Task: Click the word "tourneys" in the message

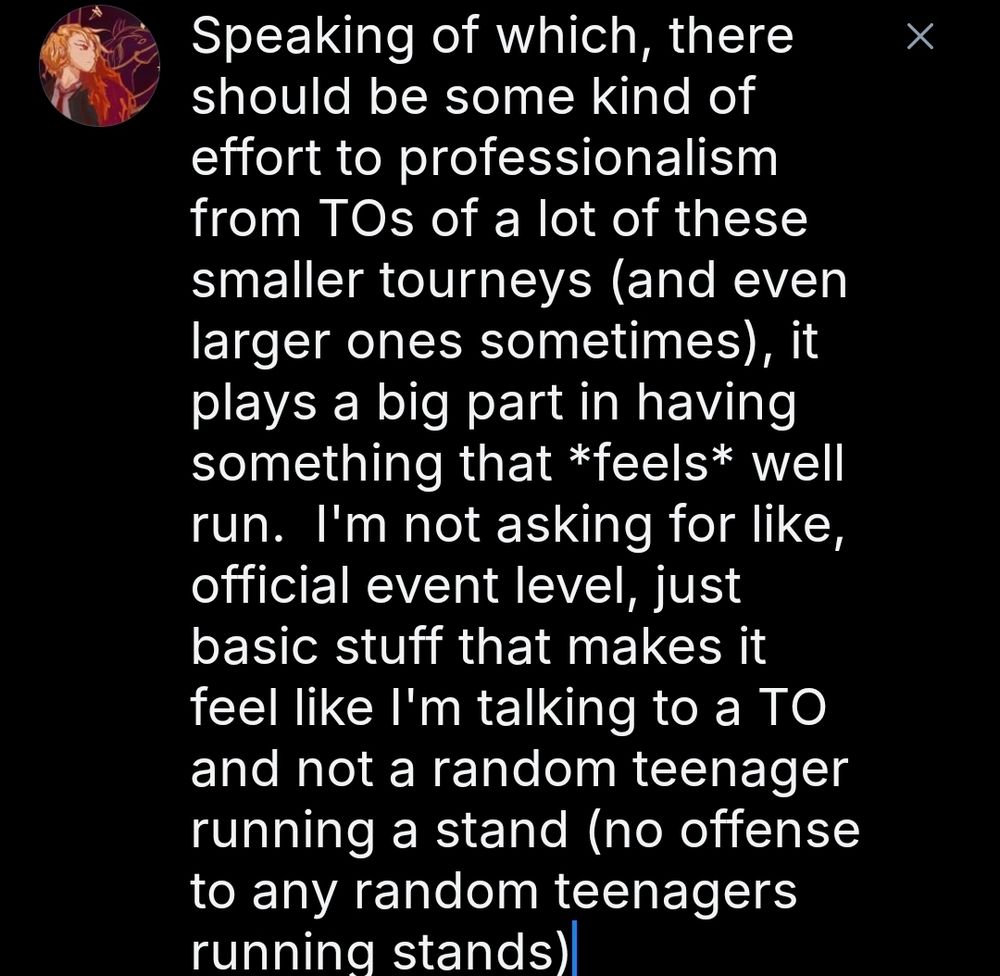Action: (486, 281)
